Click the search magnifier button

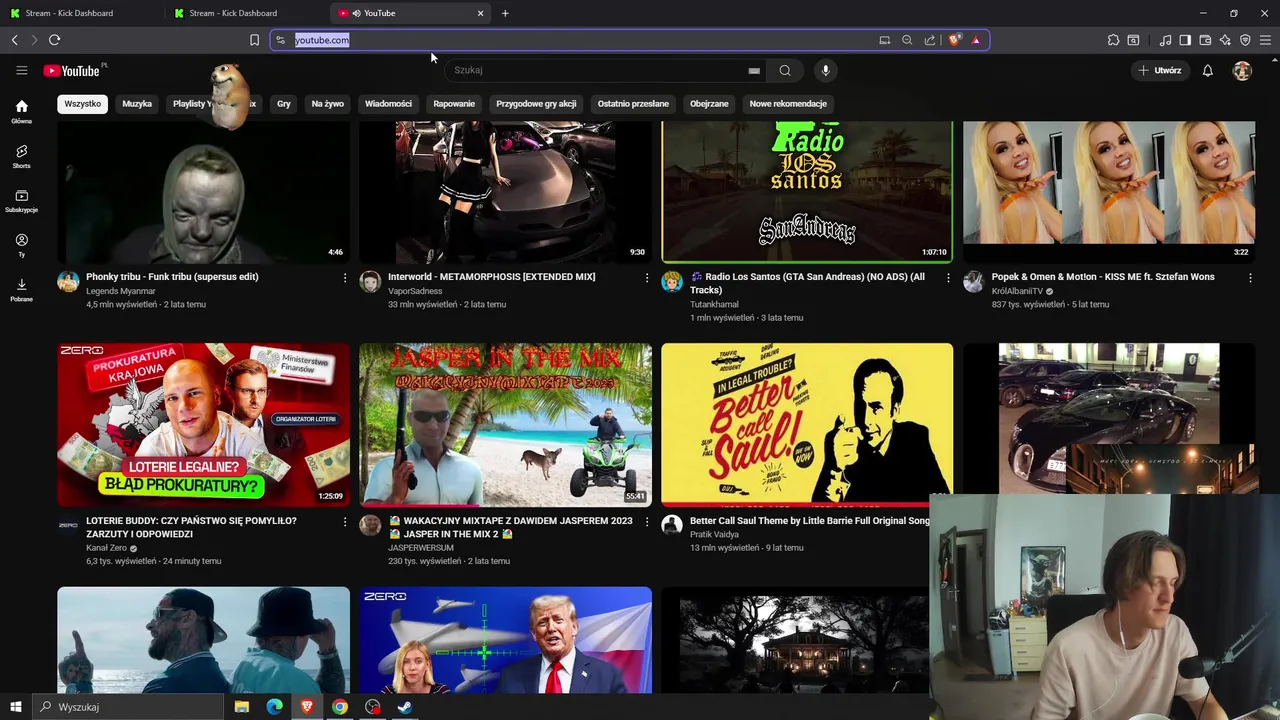tap(785, 70)
